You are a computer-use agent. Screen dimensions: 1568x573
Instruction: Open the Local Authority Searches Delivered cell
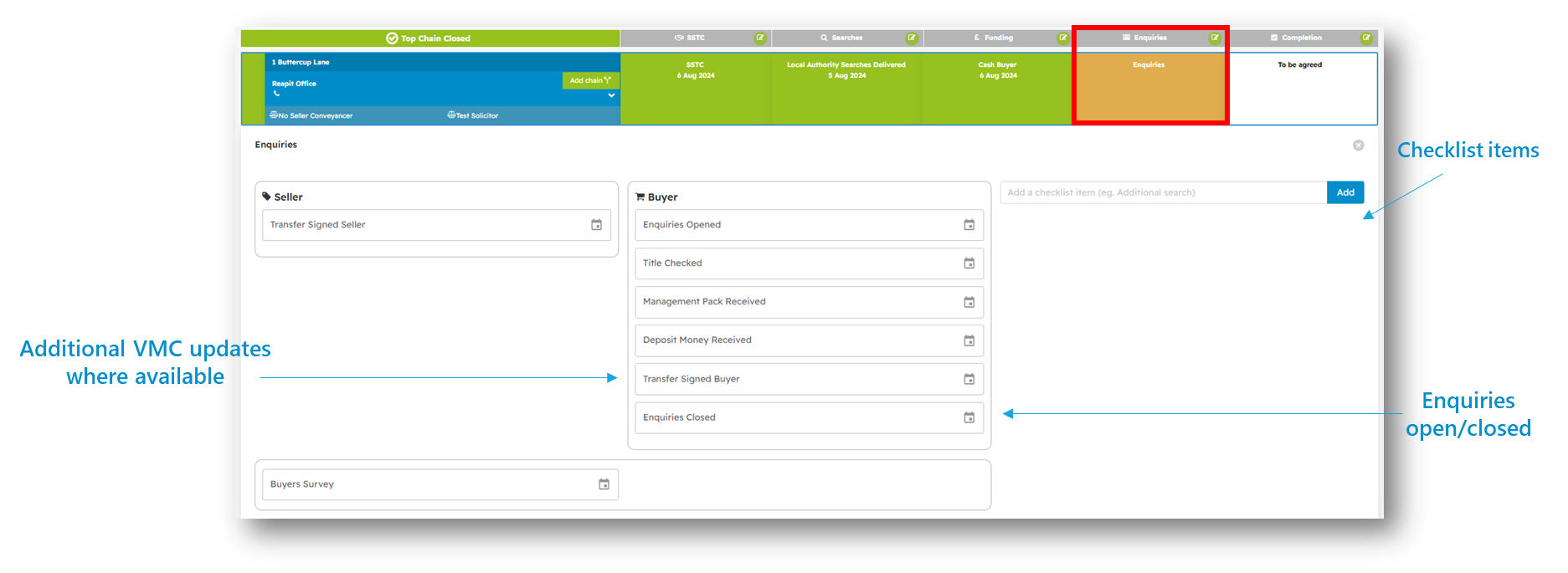tap(846, 89)
